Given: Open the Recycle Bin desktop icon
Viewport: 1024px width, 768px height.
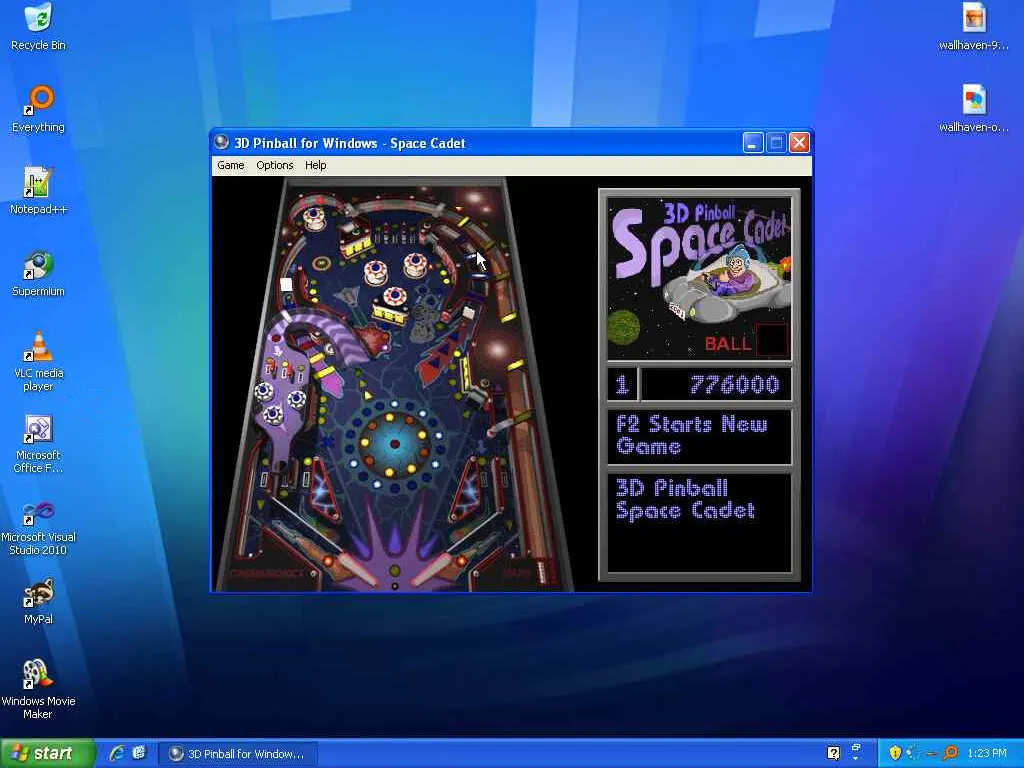Looking at the screenshot, I should click(x=38, y=26).
